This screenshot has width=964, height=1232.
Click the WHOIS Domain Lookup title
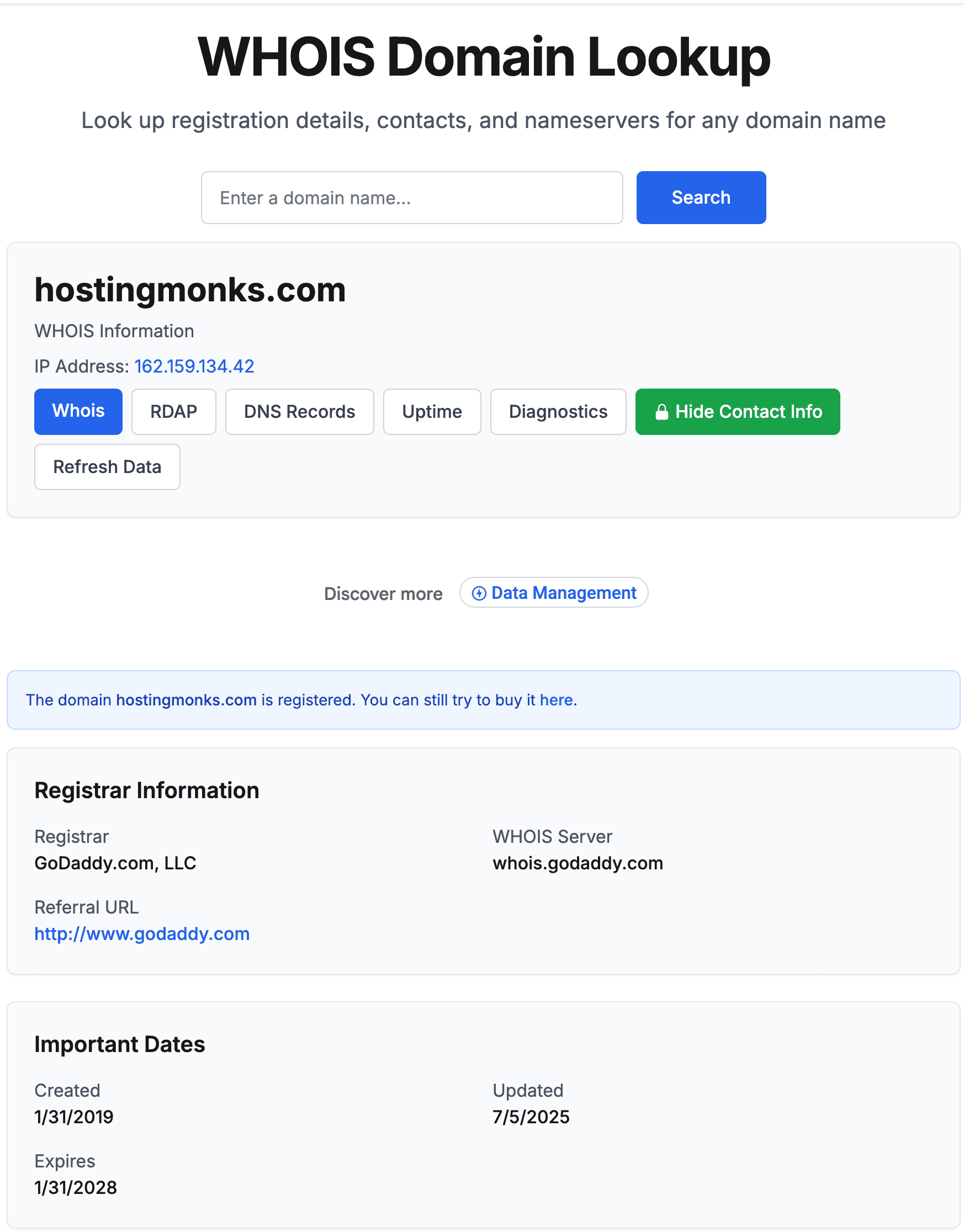point(482,55)
